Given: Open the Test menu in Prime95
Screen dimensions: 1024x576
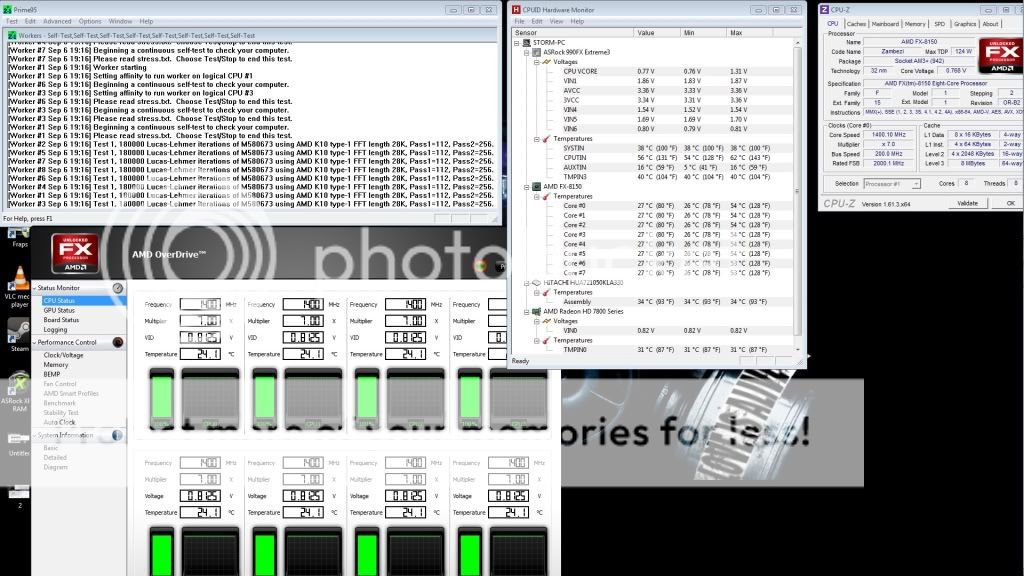Looking at the screenshot, I should tap(12, 22).
